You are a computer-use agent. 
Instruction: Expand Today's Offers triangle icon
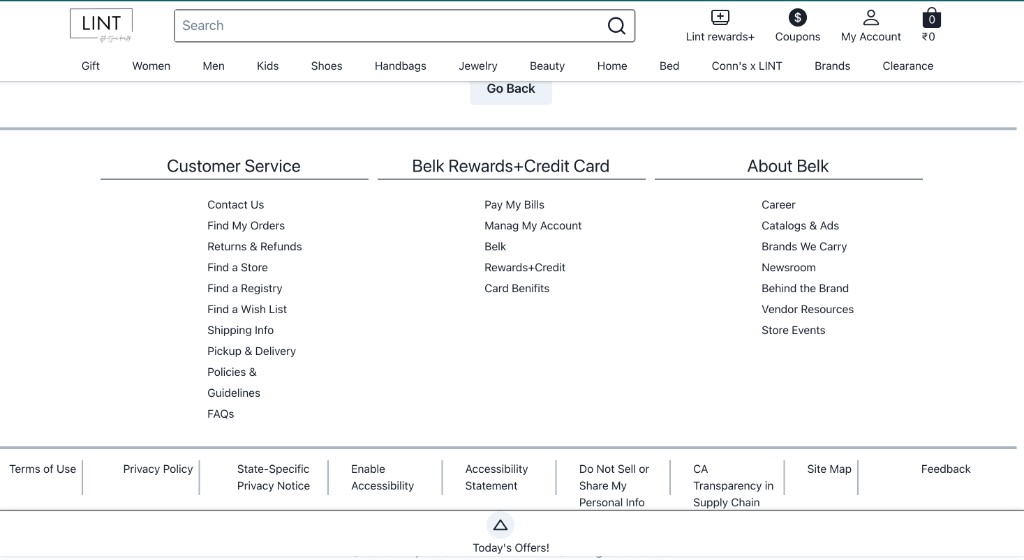(500, 525)
